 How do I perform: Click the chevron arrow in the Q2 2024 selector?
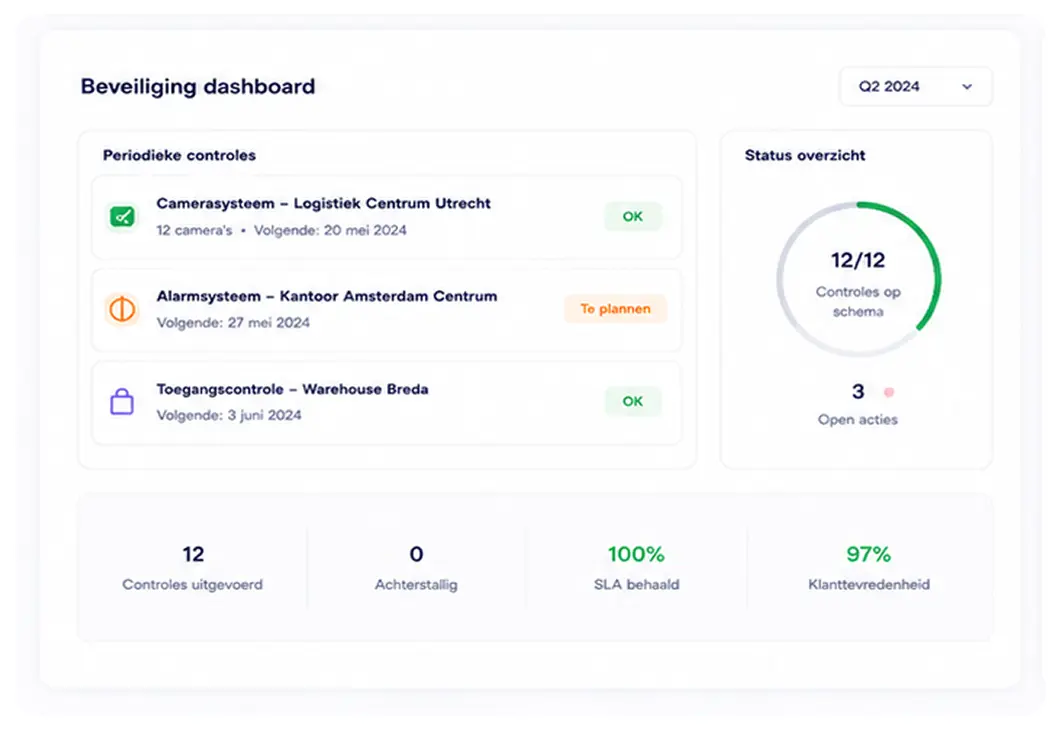(967, 87)
